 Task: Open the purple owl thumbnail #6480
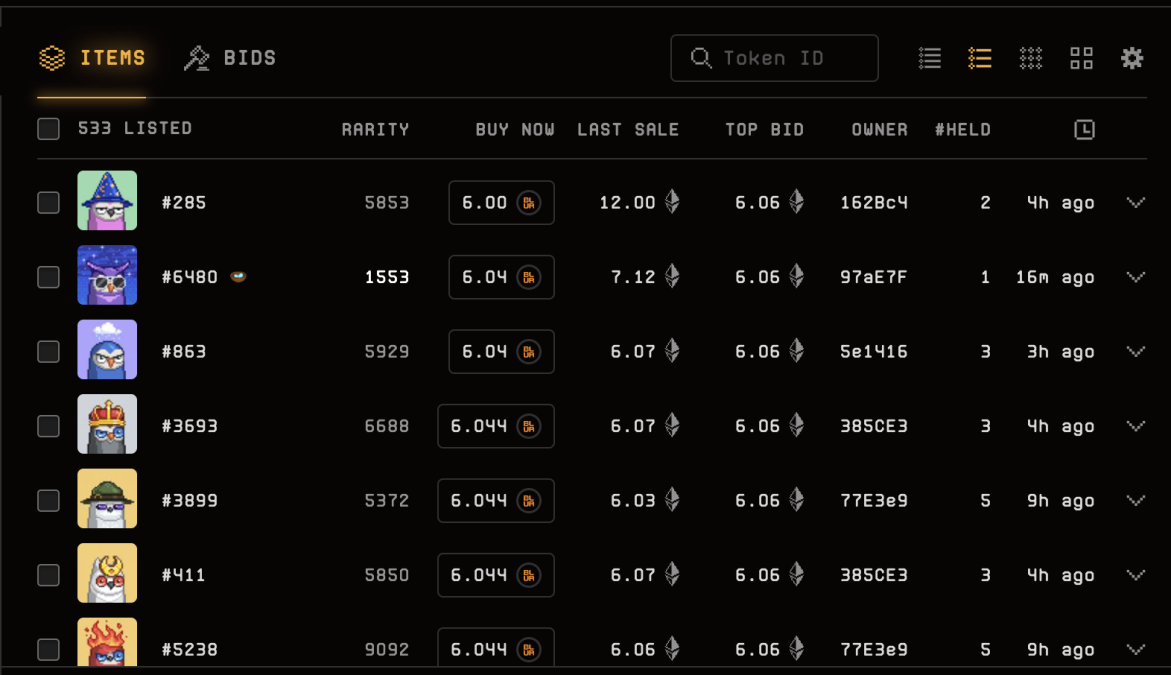[107, 275]
